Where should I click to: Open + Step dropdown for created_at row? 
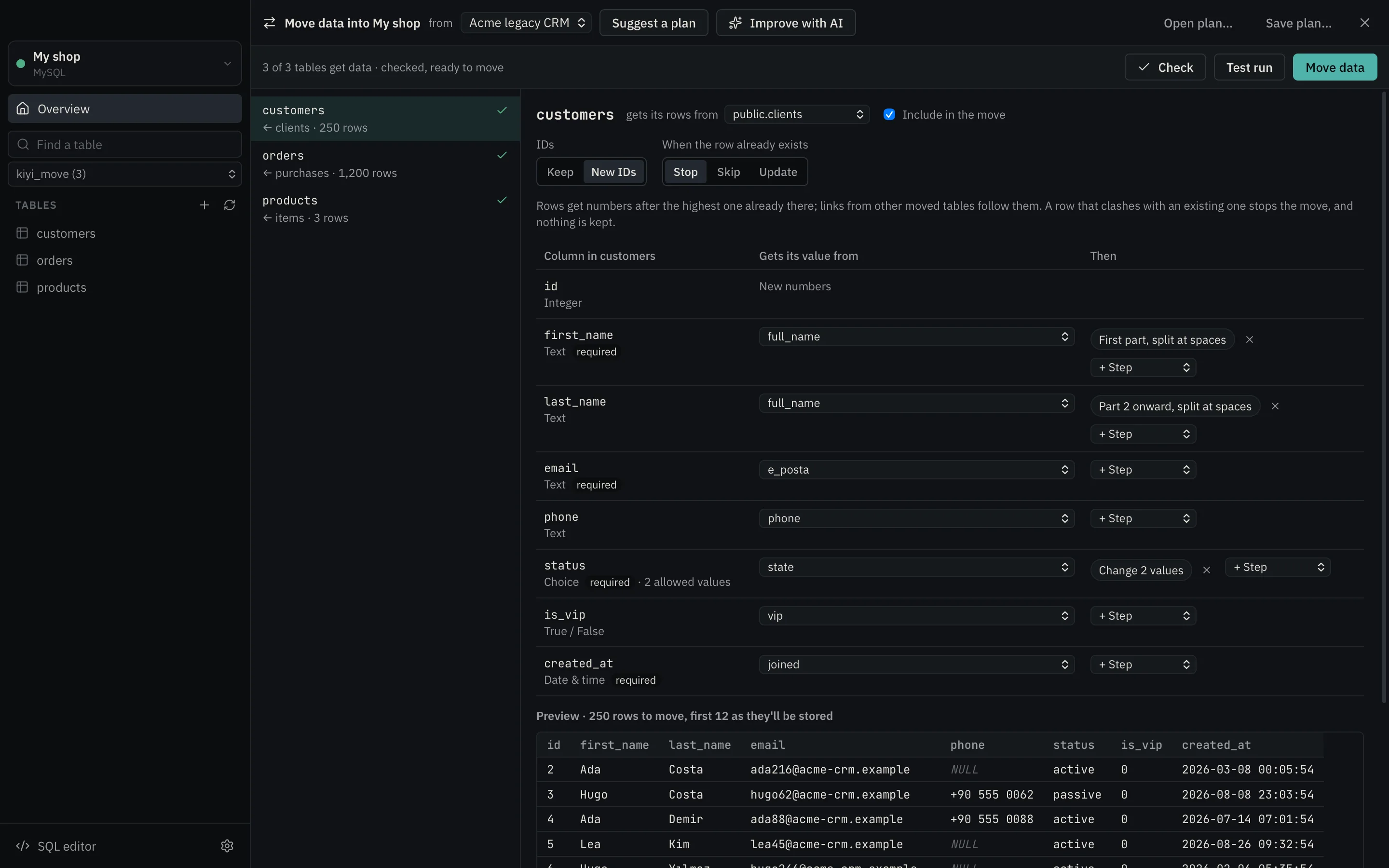tap(1143, 664)
